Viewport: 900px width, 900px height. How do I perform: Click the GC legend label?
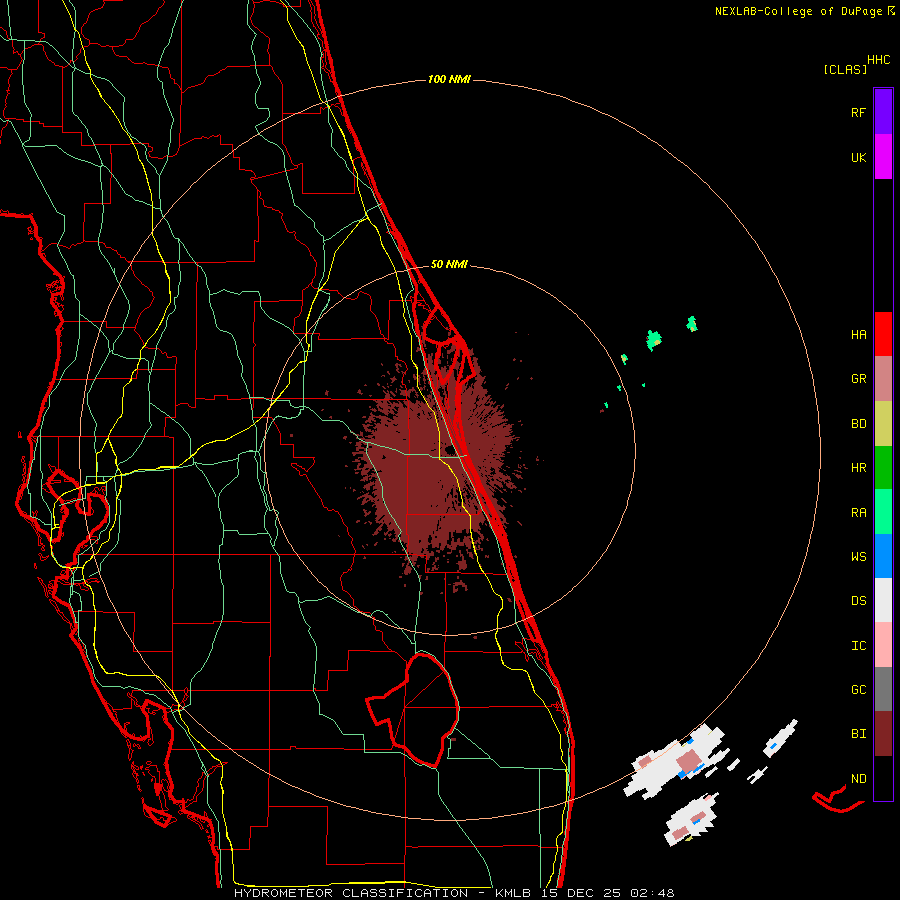tap(858, 690)
